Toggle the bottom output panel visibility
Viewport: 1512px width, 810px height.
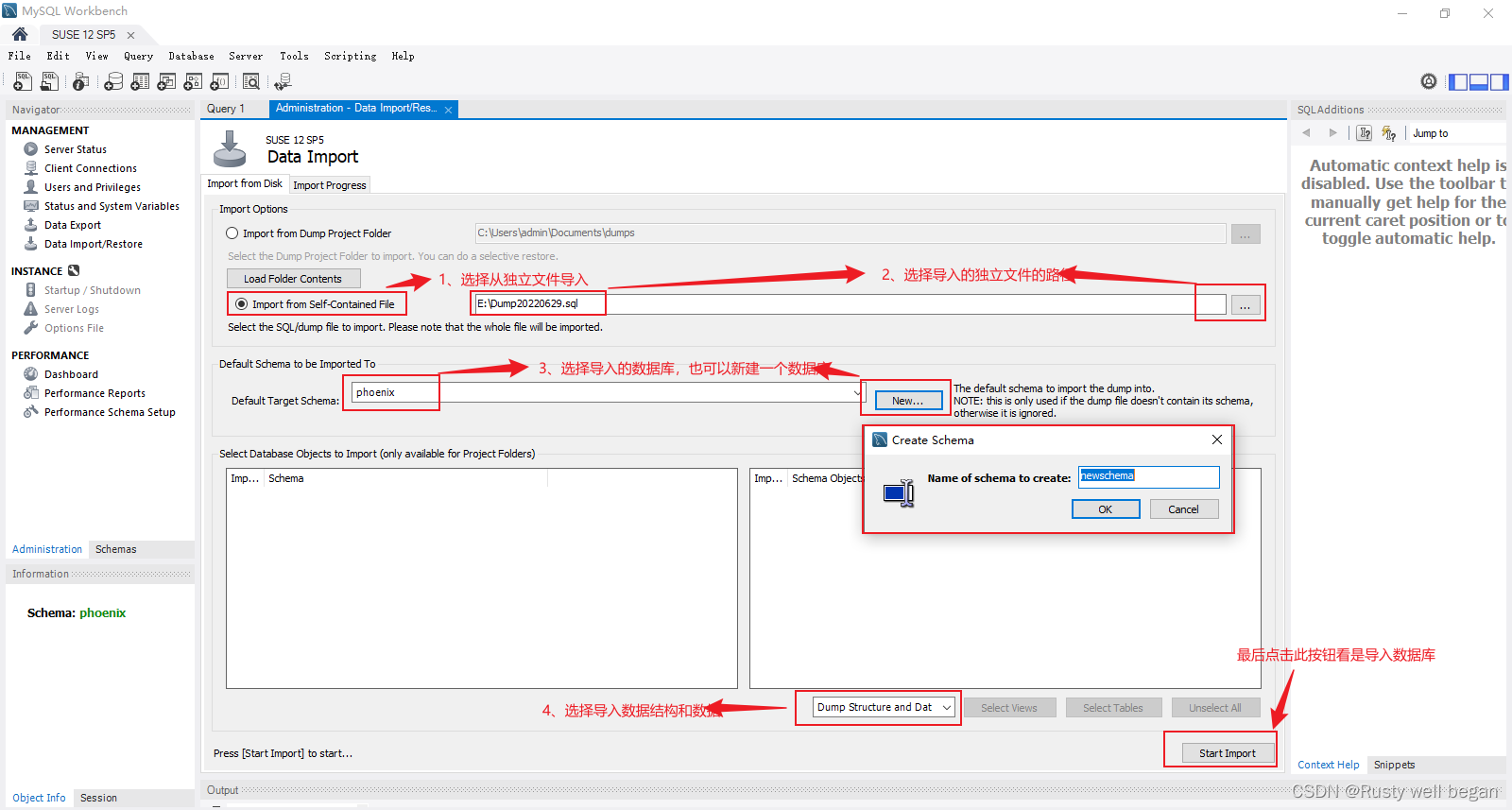pos(1479,82)
